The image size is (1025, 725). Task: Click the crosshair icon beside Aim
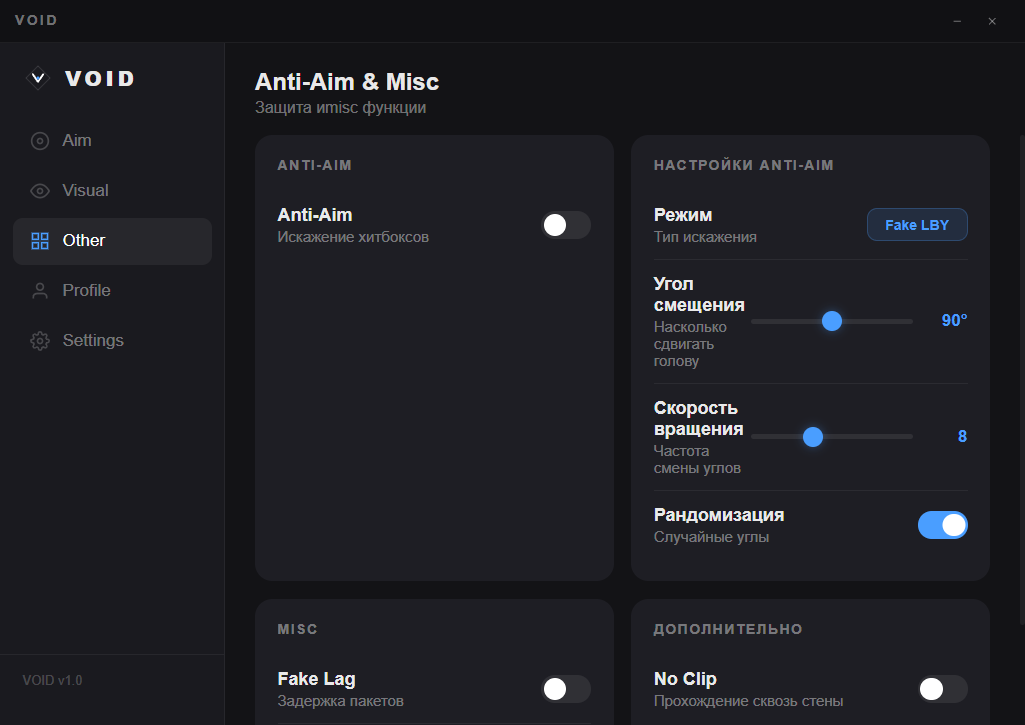pos(40,141)
